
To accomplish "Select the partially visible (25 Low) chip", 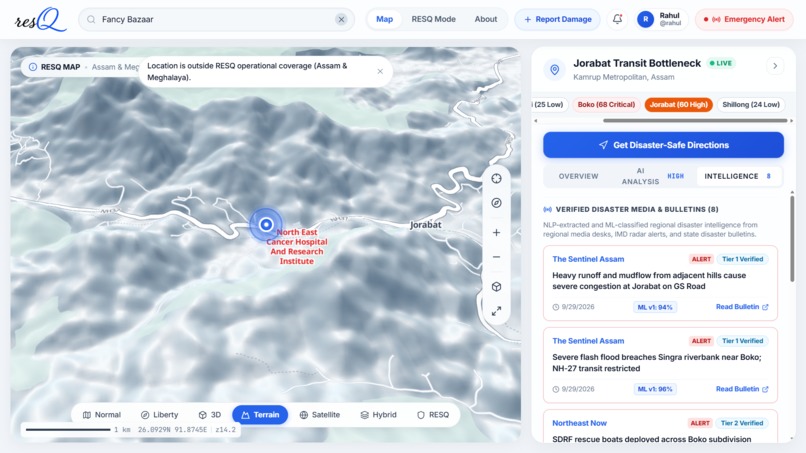I will [549, 104].
